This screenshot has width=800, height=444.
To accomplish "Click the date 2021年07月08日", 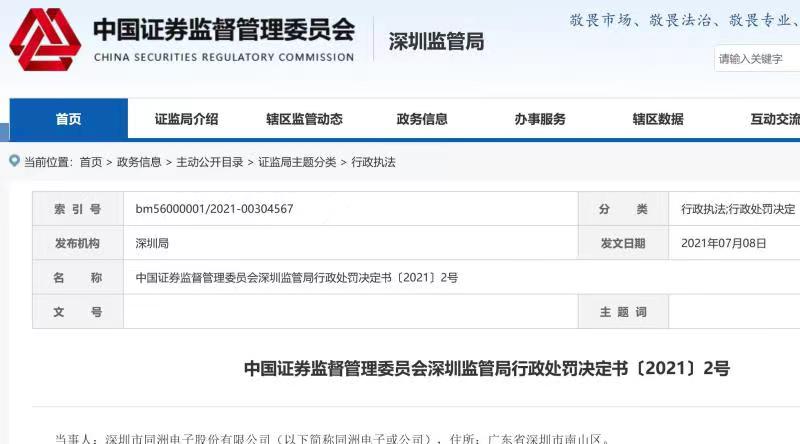I will (x=723, y=243).
